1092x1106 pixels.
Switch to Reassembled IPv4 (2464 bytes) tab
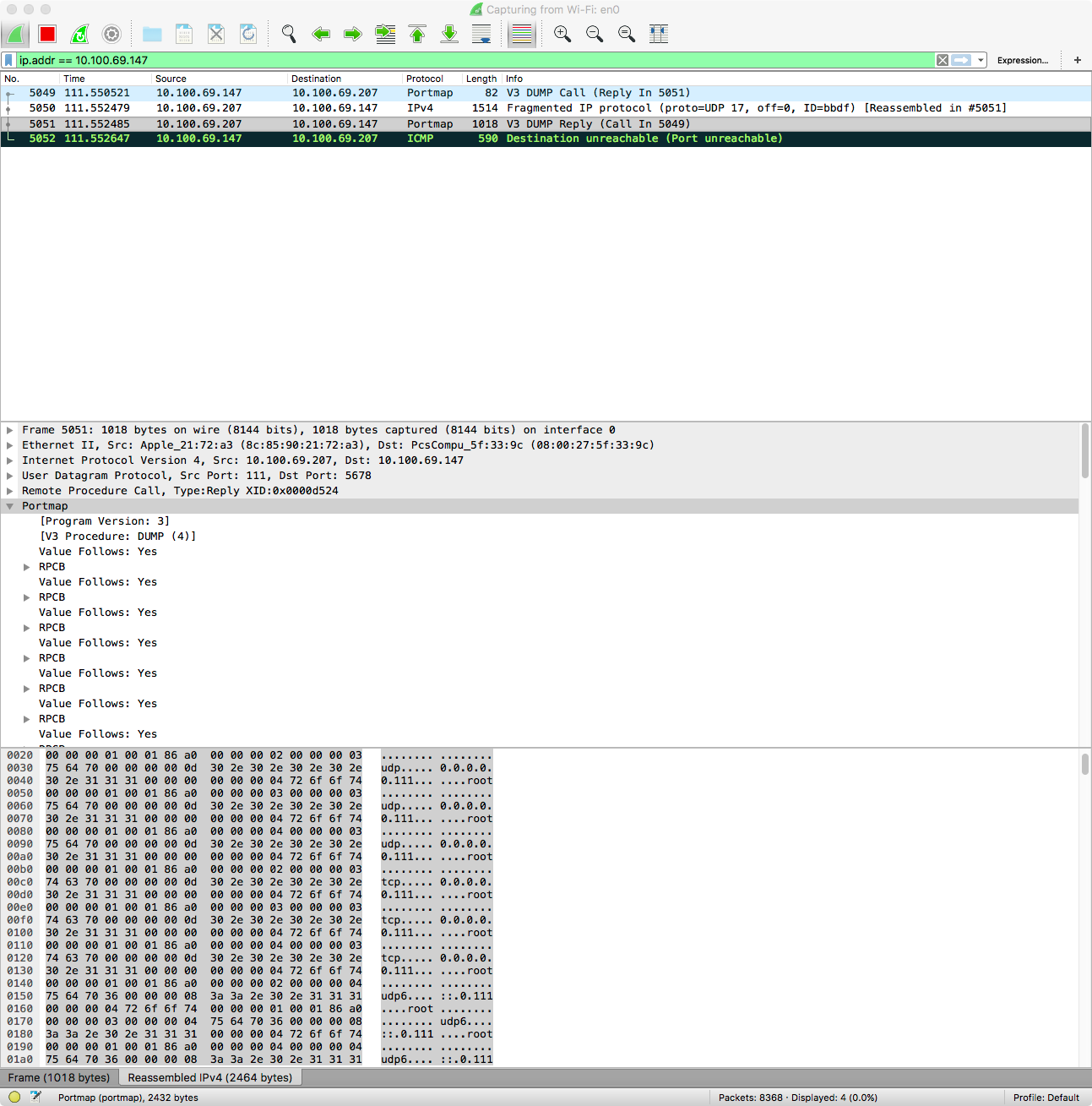click(210, 1077)
